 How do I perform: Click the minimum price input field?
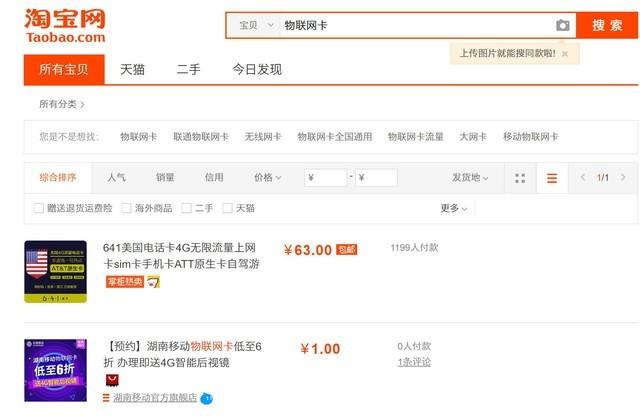pos(326,178)
